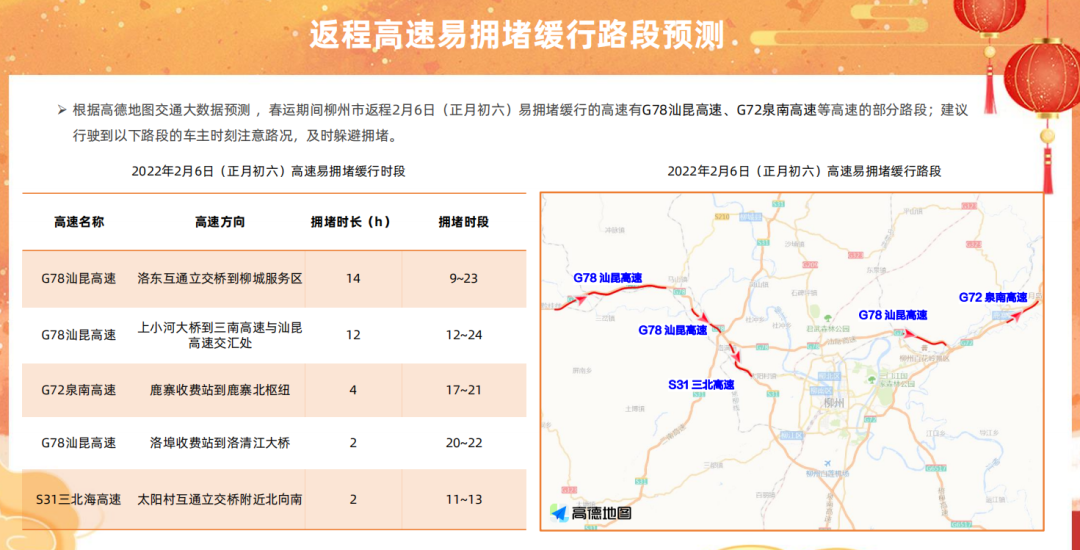Click the leftmost G78 汕昆高速 map label
Image resolution: width=1080 pixels, height=550 pixels.
[x=607, y=277]
